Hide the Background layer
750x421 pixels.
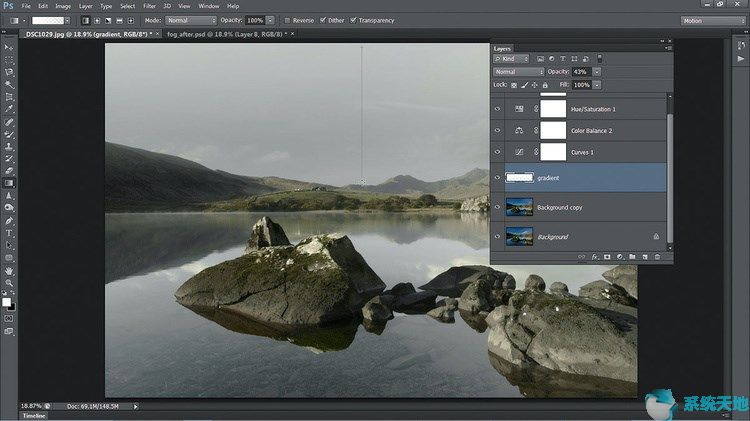497,236
